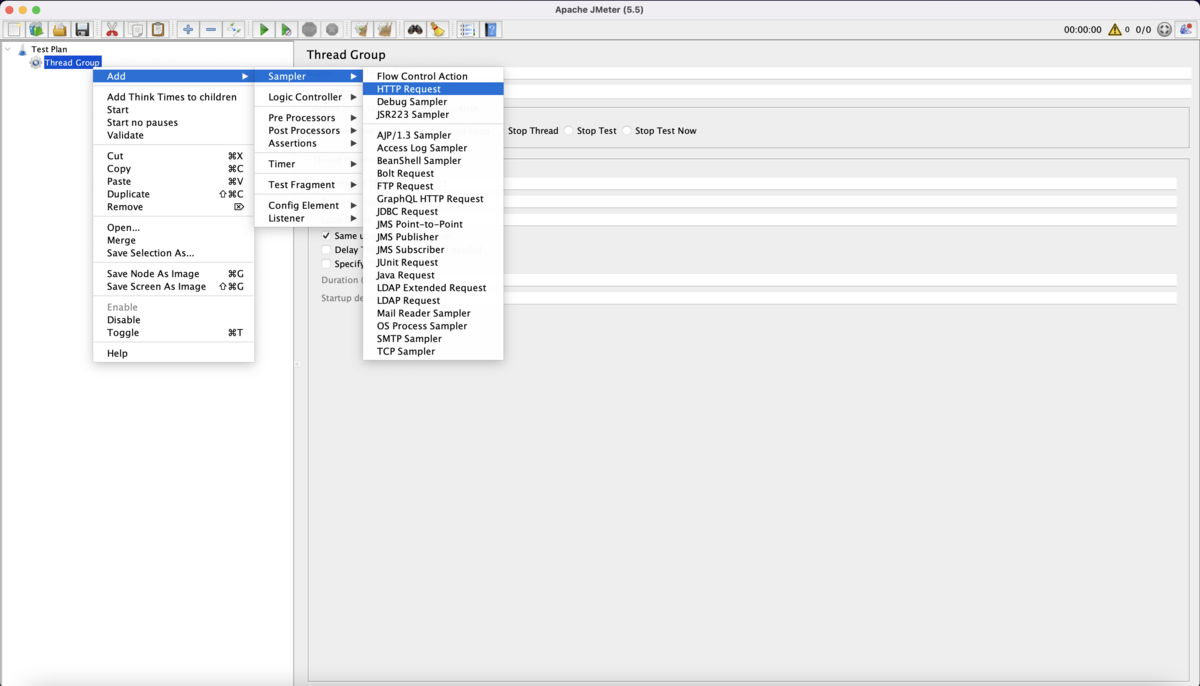Expand the Test Fragment submenu
1200x686 pixels.
click(309, 185)
